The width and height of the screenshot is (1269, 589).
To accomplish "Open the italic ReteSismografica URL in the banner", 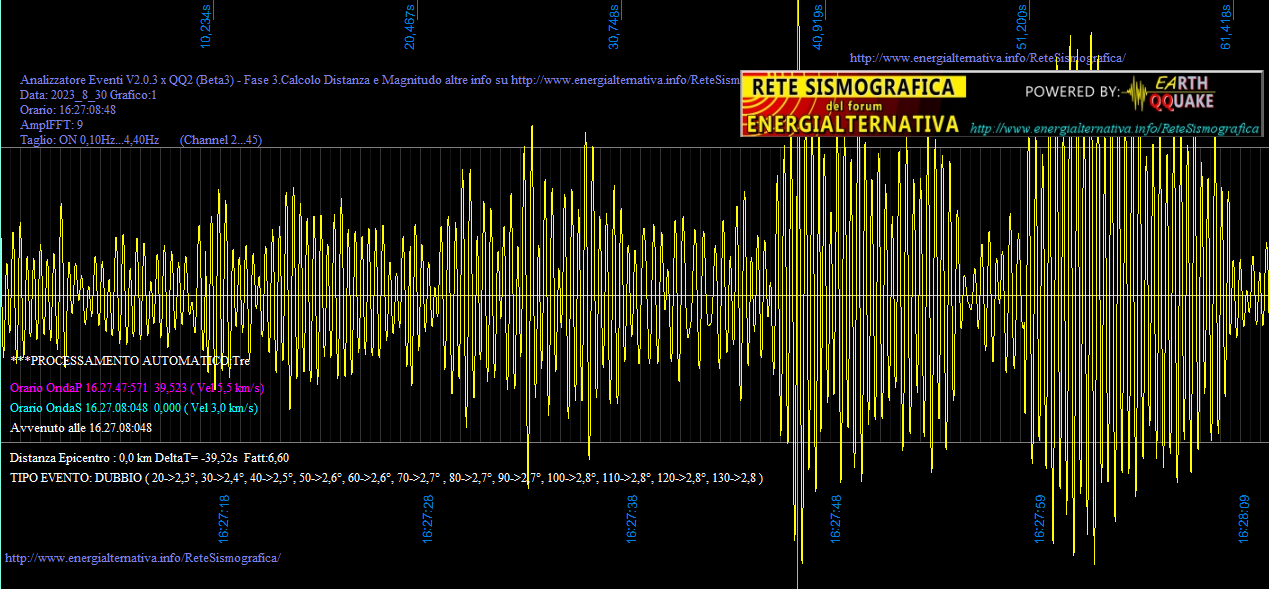I will pos(1114,128).
